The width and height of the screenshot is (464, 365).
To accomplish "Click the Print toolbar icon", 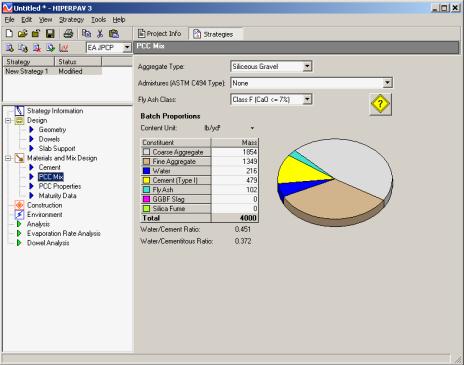I will click(68, 33).
